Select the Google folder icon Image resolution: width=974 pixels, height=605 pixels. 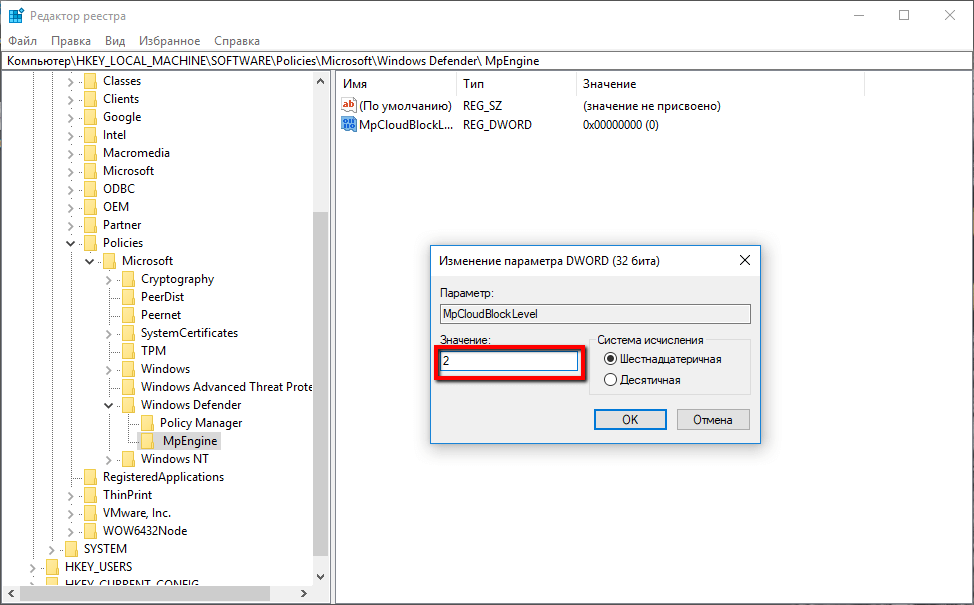click(x=91, y=117)
